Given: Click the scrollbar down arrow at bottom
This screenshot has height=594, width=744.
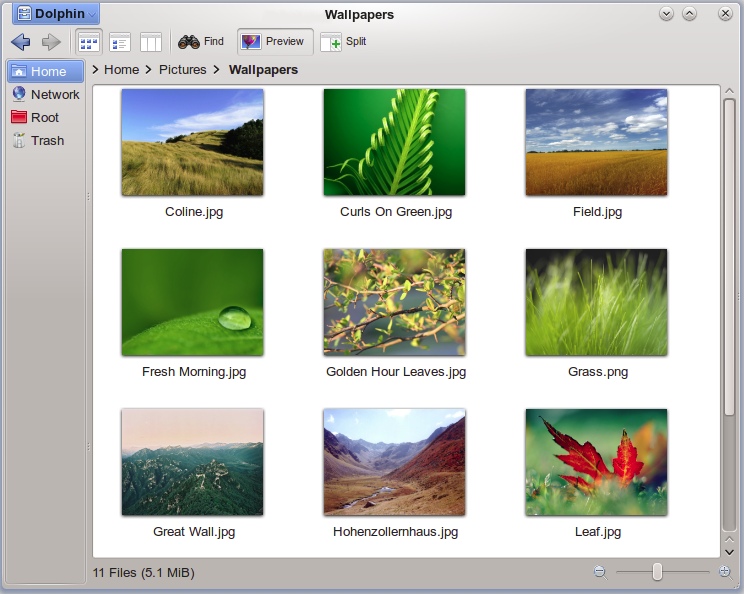Looking at the screenshot, I should tap(729, 552).
